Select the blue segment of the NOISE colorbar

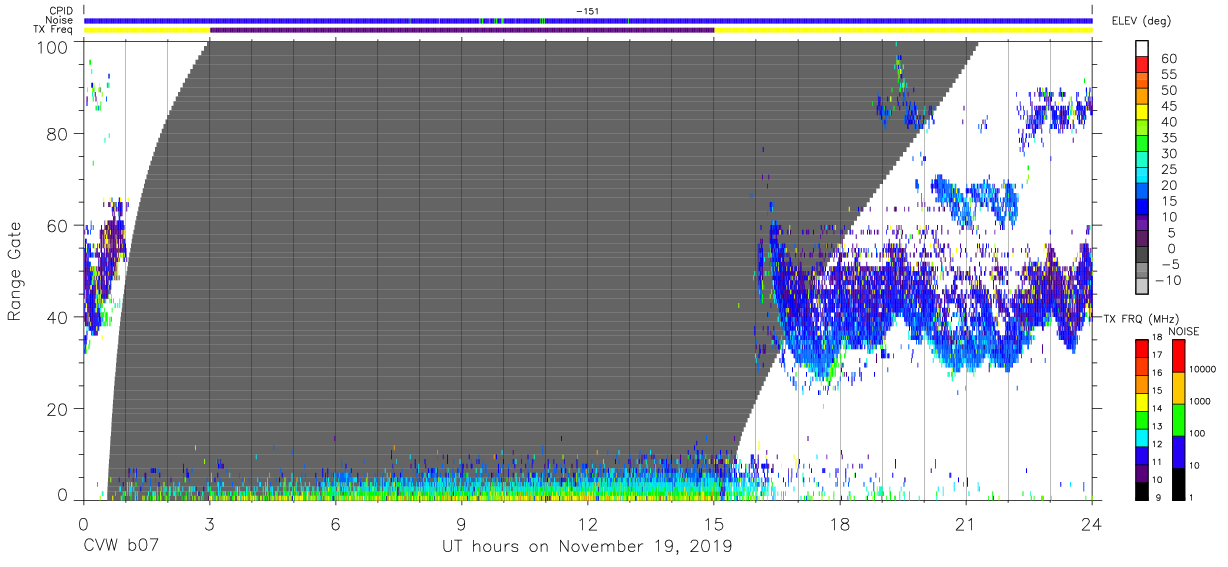(1179, 451)
